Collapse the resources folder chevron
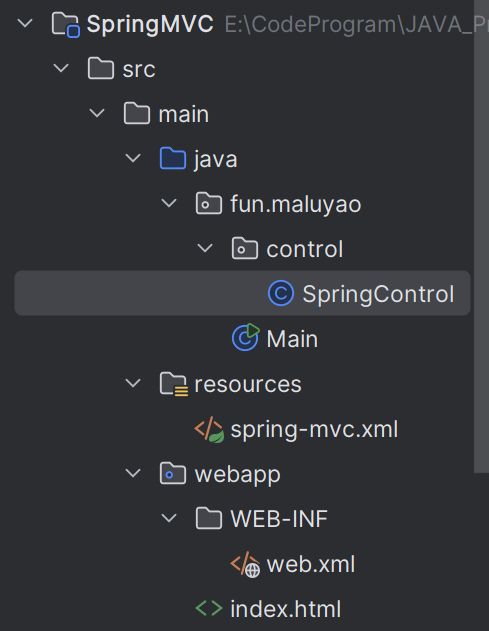The width and height of the screenshot is (489, 631). (133, 383)
